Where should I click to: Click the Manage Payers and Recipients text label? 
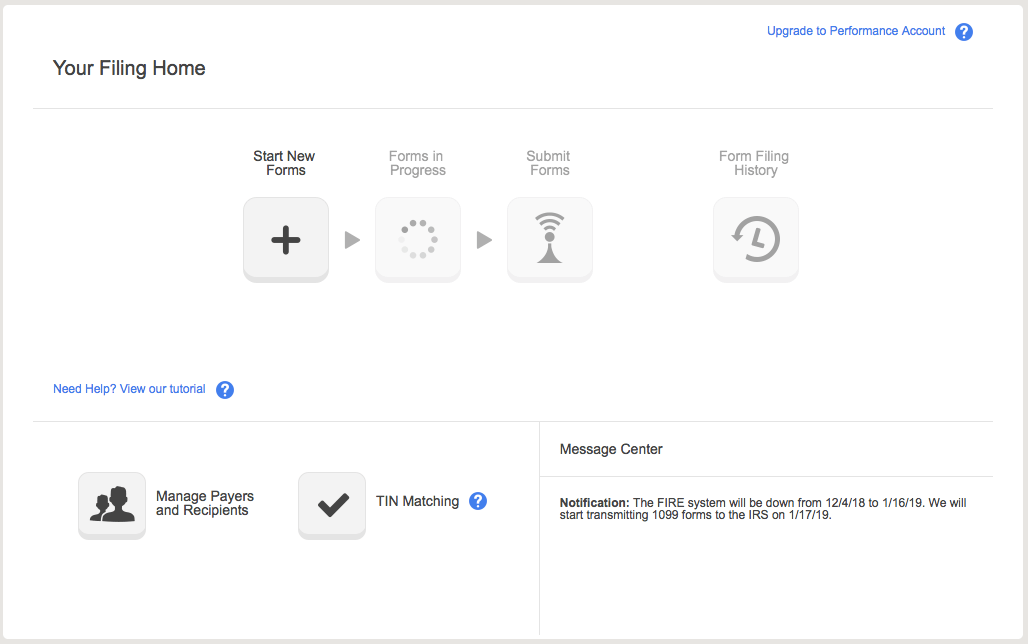coord(205,503)
